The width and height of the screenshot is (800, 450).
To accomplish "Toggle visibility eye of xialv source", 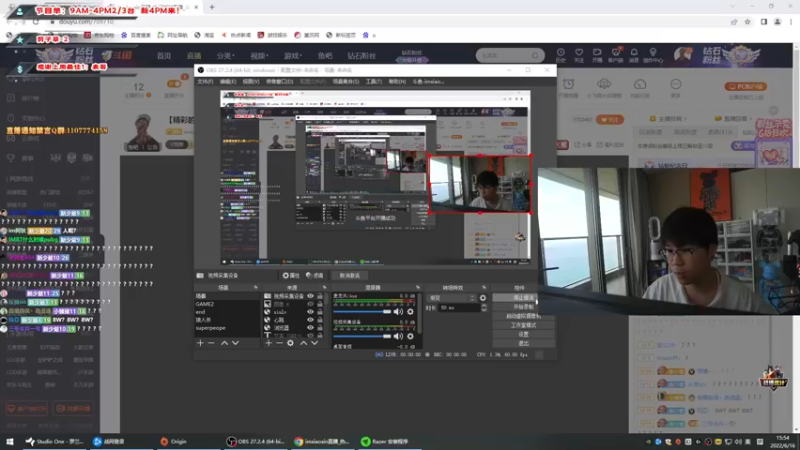I will 310,312.
